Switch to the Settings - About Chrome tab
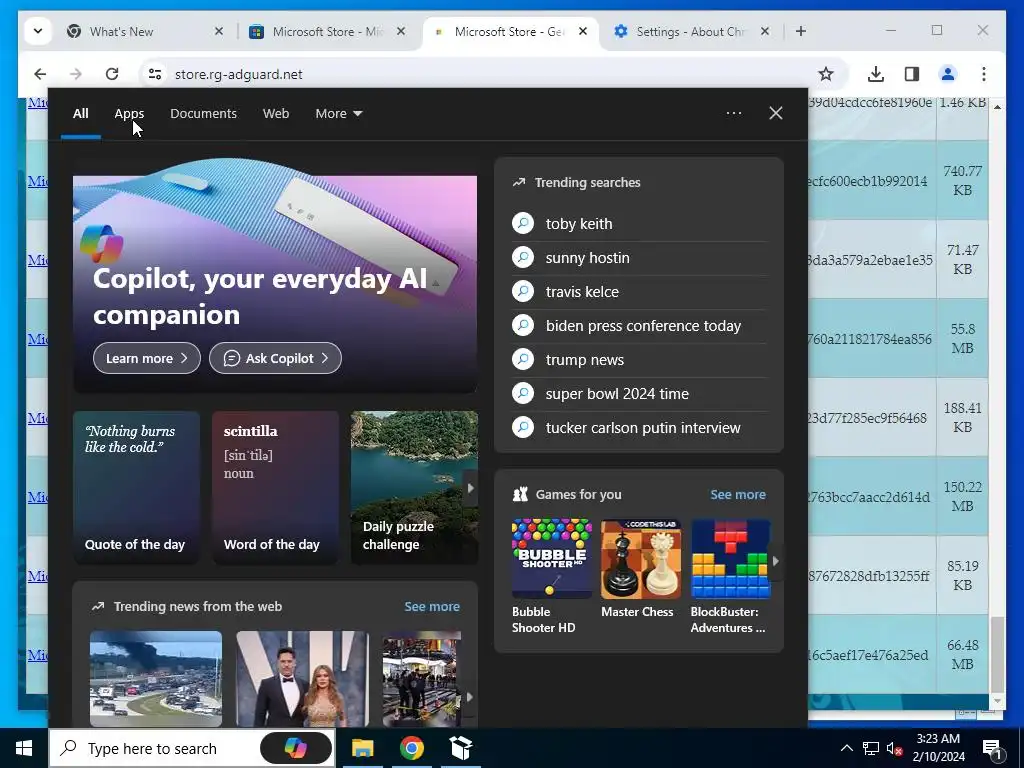The height and width of the screenshot is (768, 1024). [x=692, y=31]
